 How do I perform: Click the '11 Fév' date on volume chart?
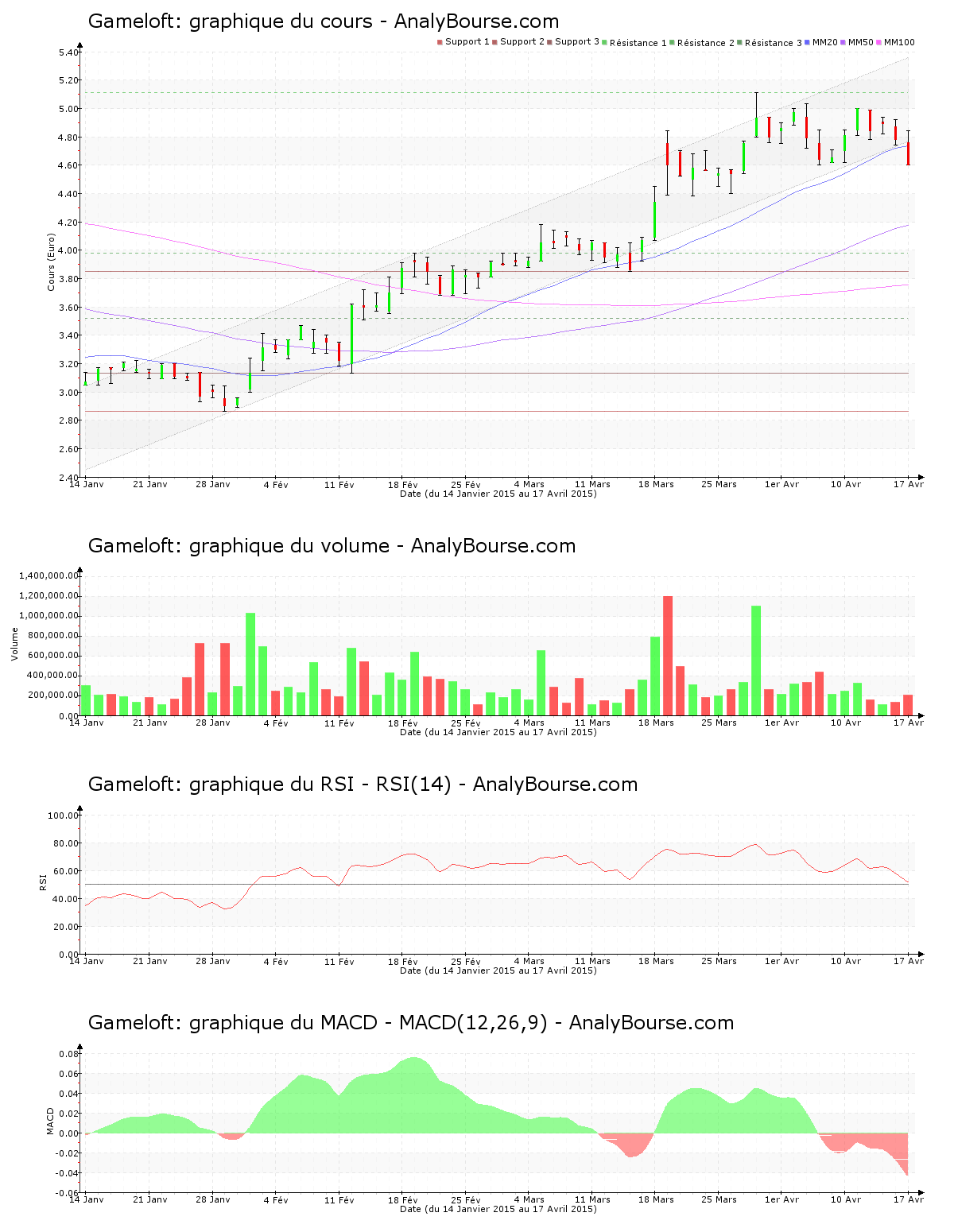coord(339,723)
